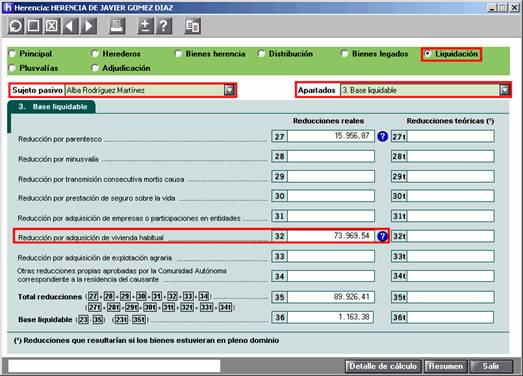Click field 29 transmisión consecutiva mortis causa
523x376 pixels.
coord(331,176)
